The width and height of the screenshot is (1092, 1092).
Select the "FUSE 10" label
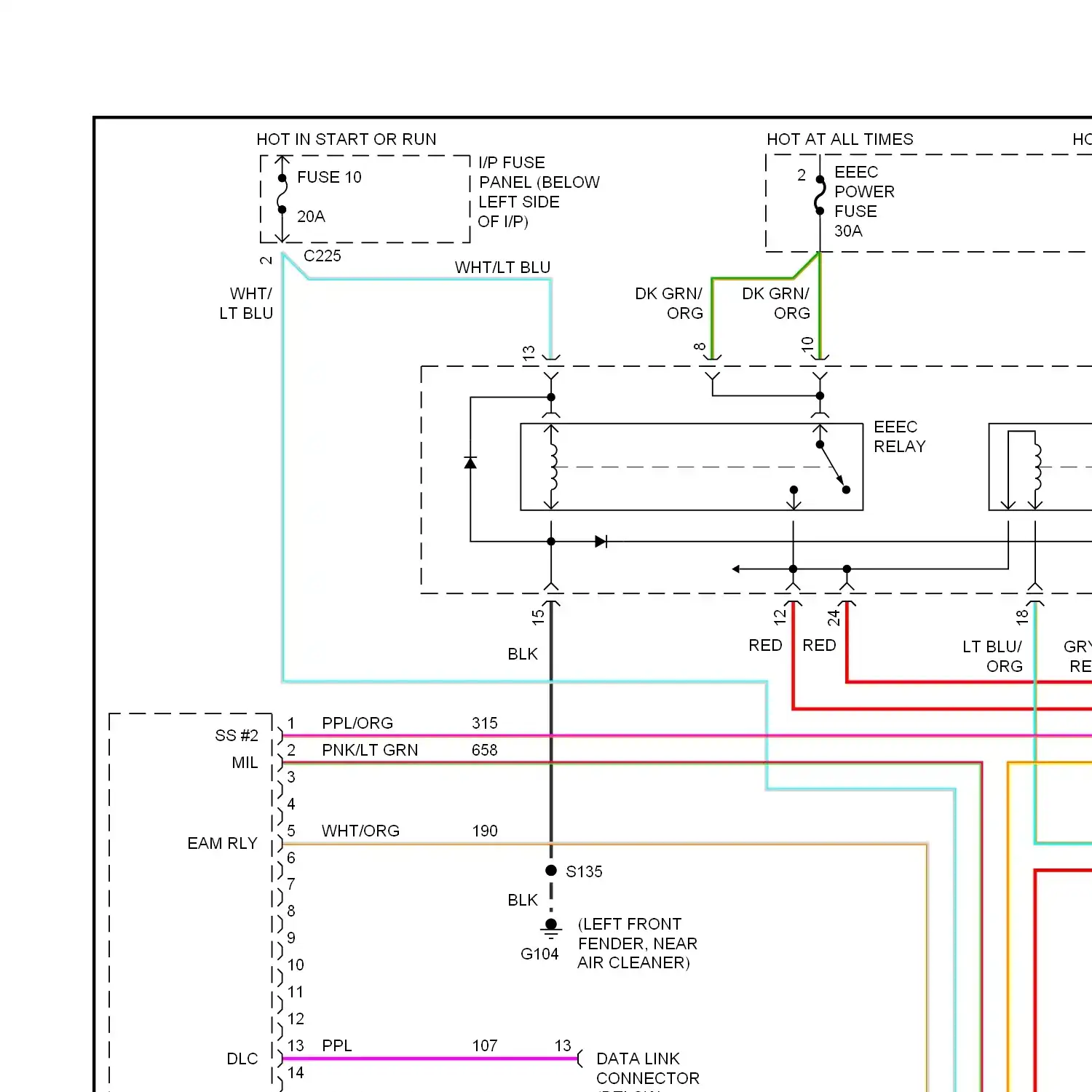point(329,177)
